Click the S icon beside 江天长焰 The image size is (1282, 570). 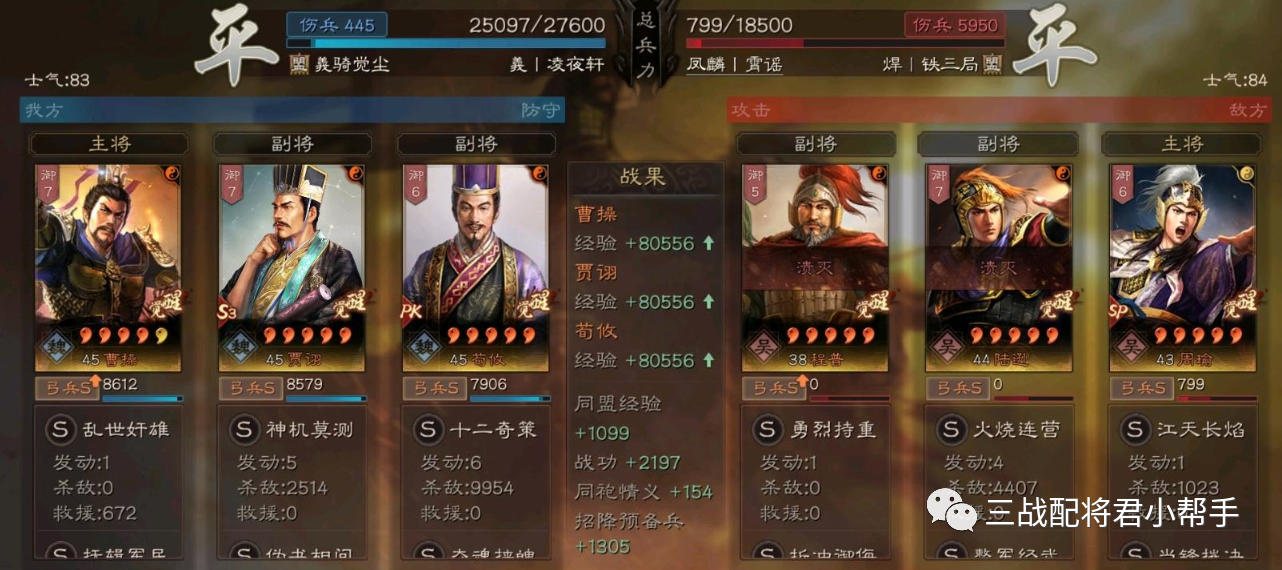[x=1136, y=430]
